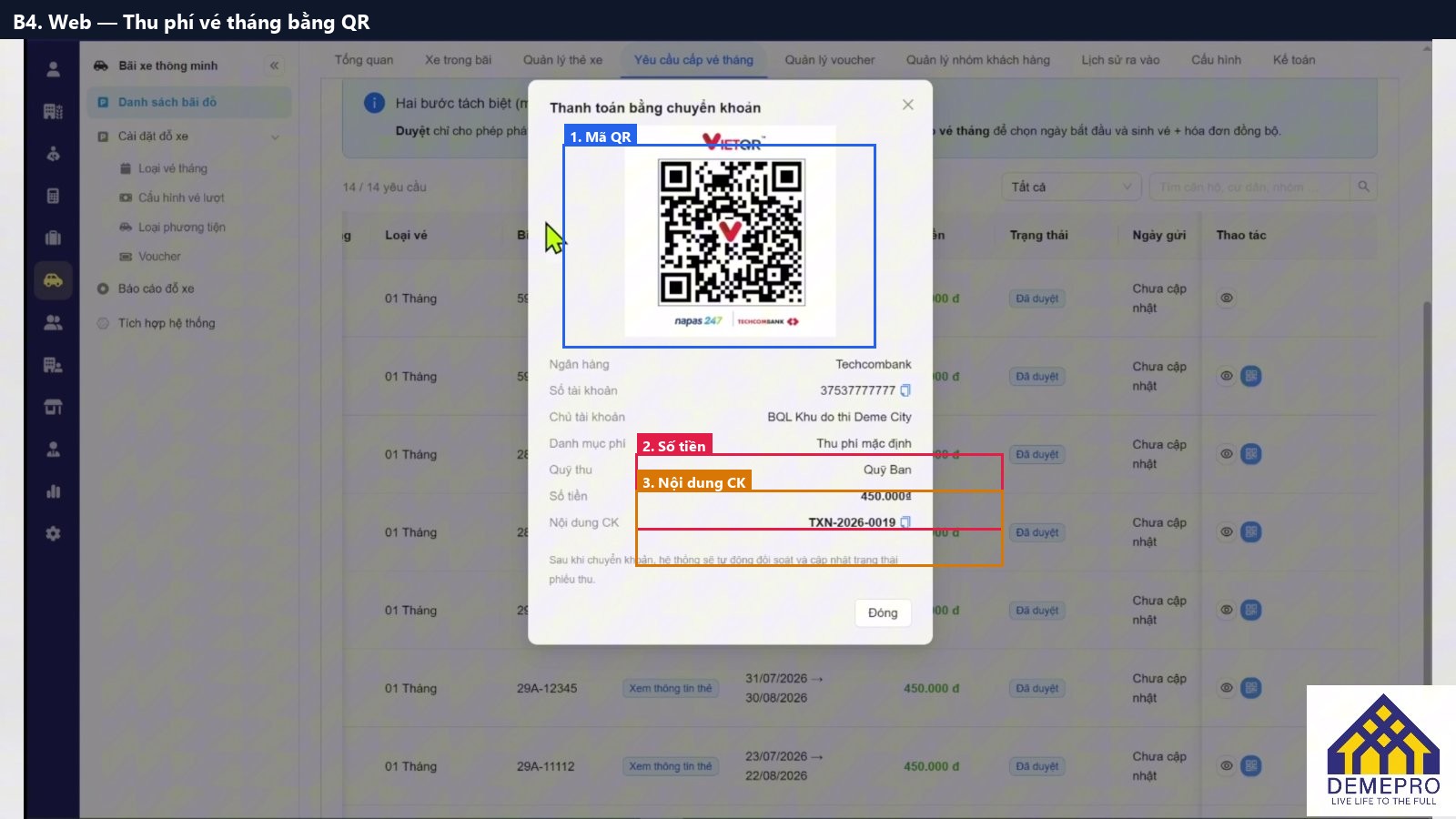Switch to the Lịch sử ra vào tab

[1120, 60]
